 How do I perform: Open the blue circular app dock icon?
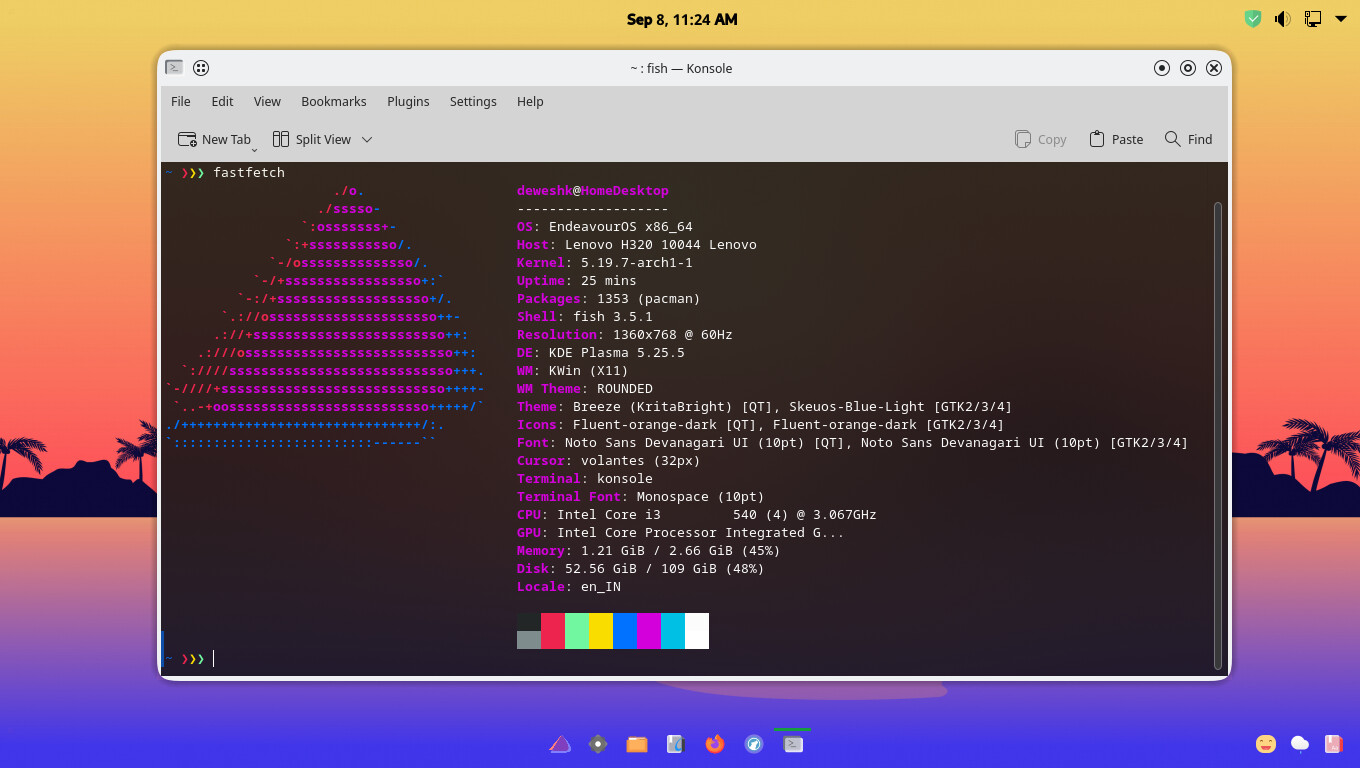754,744
